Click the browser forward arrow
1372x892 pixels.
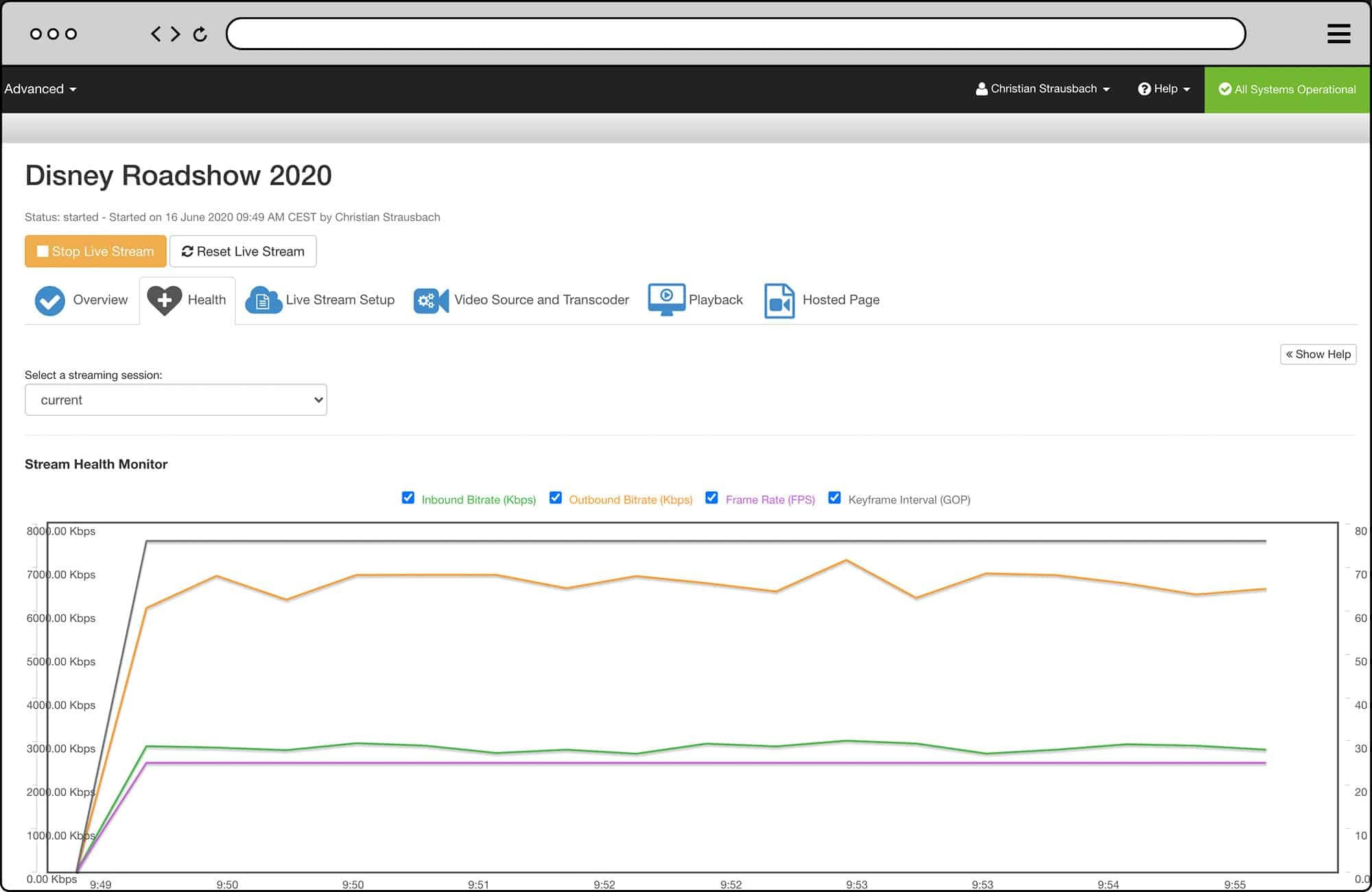pyautogui.click(x=176, y=34)
